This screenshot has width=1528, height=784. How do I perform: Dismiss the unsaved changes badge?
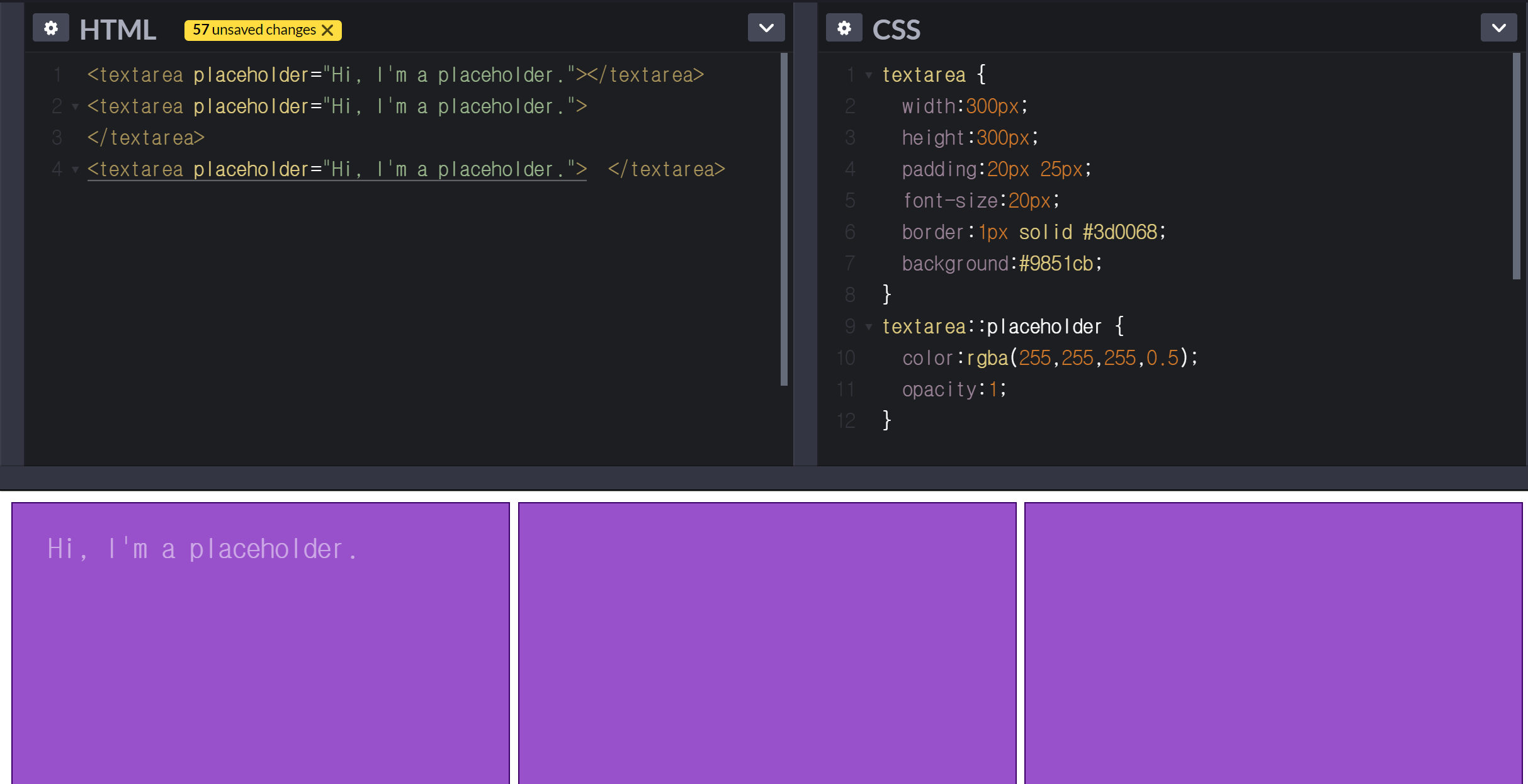click(328, 30)
